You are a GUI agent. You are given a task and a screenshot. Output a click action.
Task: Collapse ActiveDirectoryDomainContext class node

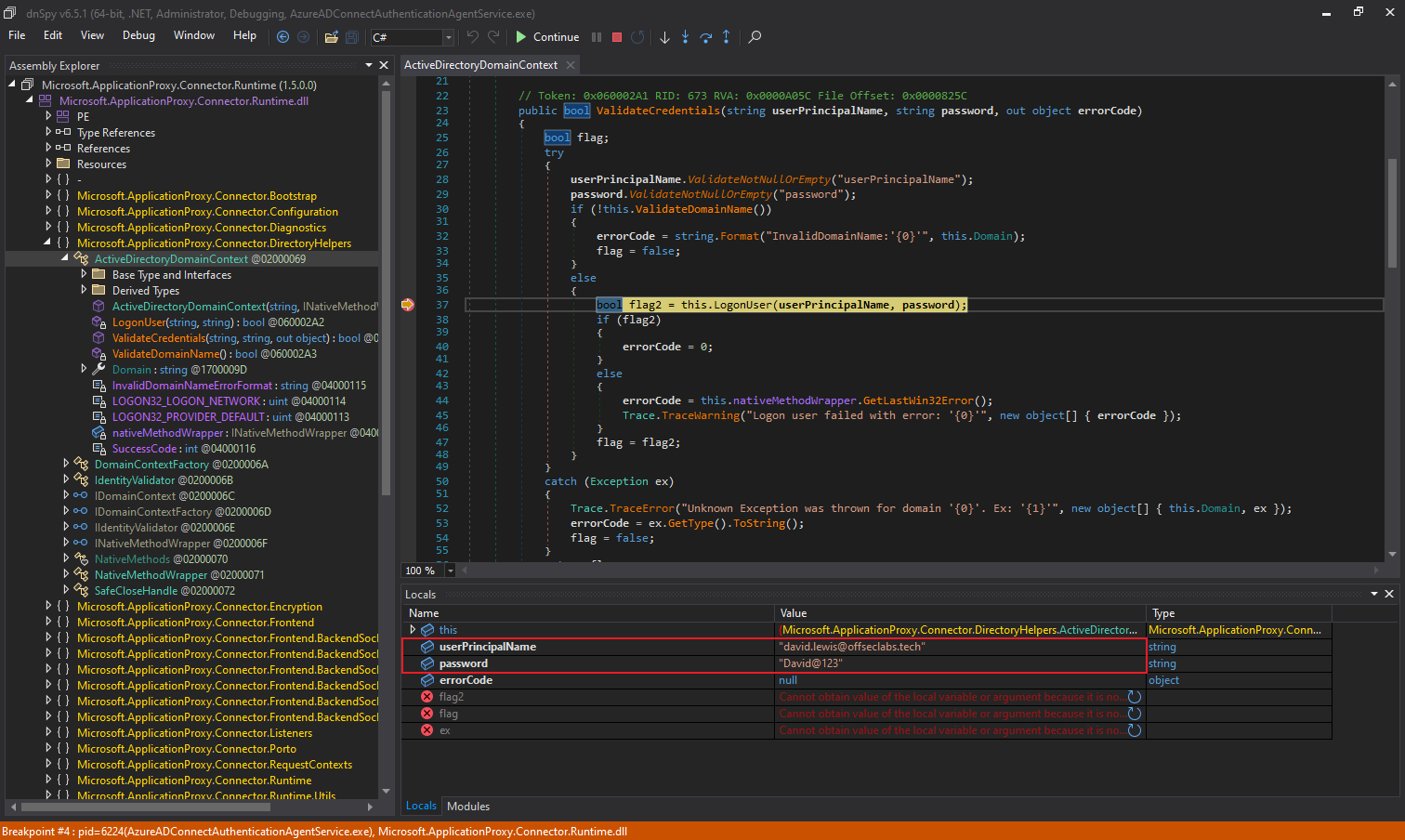tap(66, 258)
